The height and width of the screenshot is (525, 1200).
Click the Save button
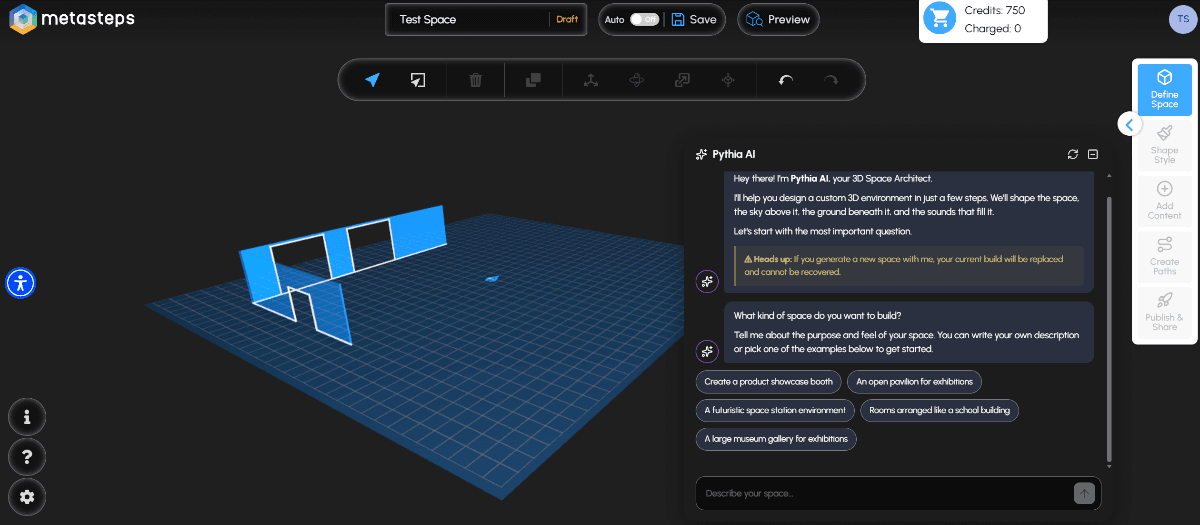pos(694,19)
